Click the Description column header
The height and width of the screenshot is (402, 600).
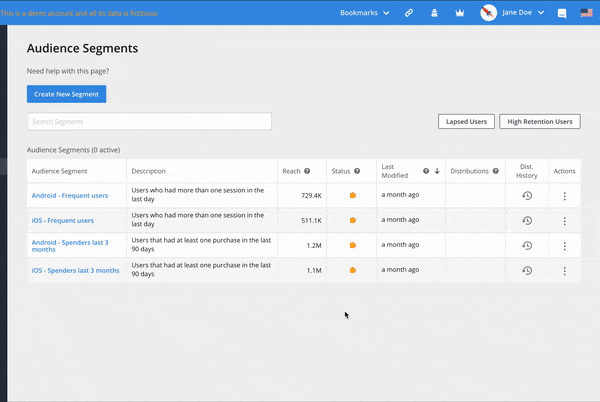click(x=148, y=171)
